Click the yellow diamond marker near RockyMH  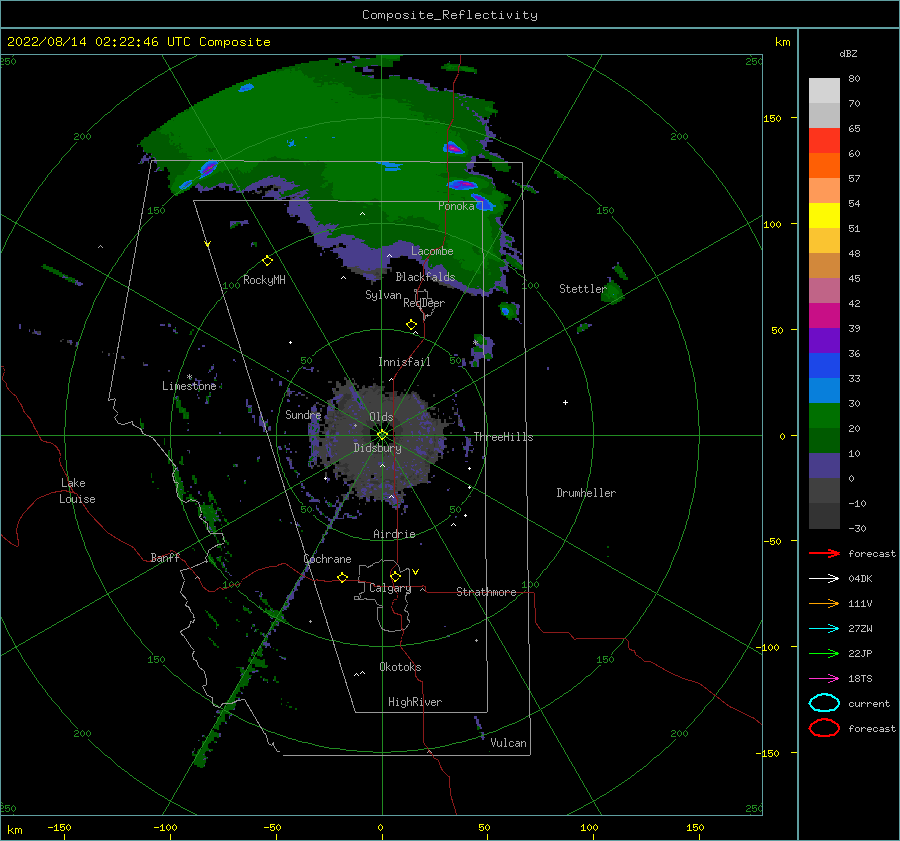coord(267,261)
